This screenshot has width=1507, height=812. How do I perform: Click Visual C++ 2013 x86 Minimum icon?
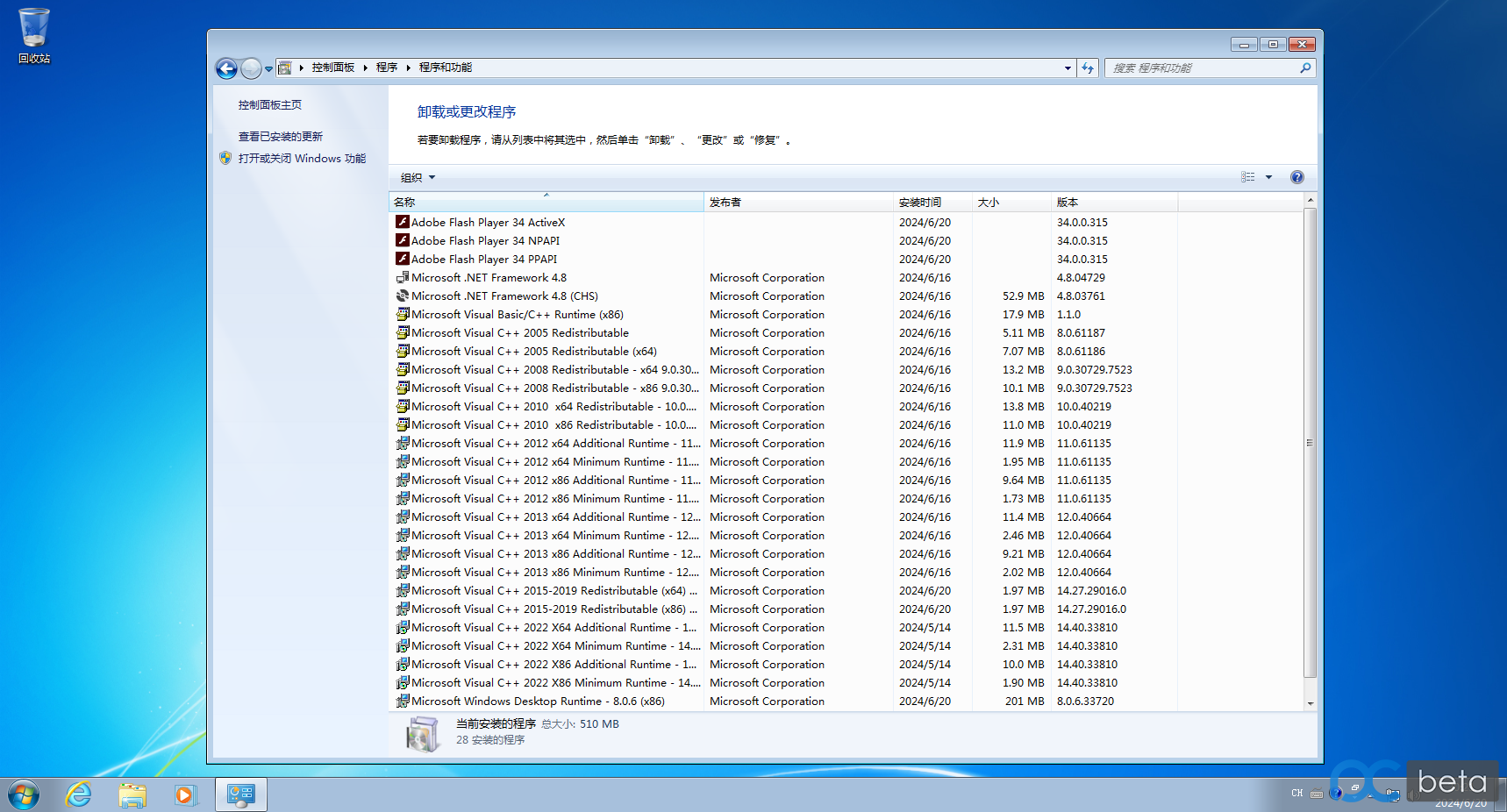[403, 572]
